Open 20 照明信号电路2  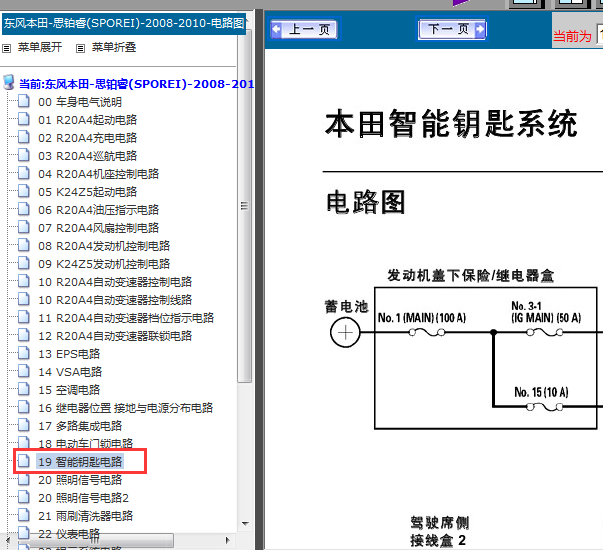[83, 498]
